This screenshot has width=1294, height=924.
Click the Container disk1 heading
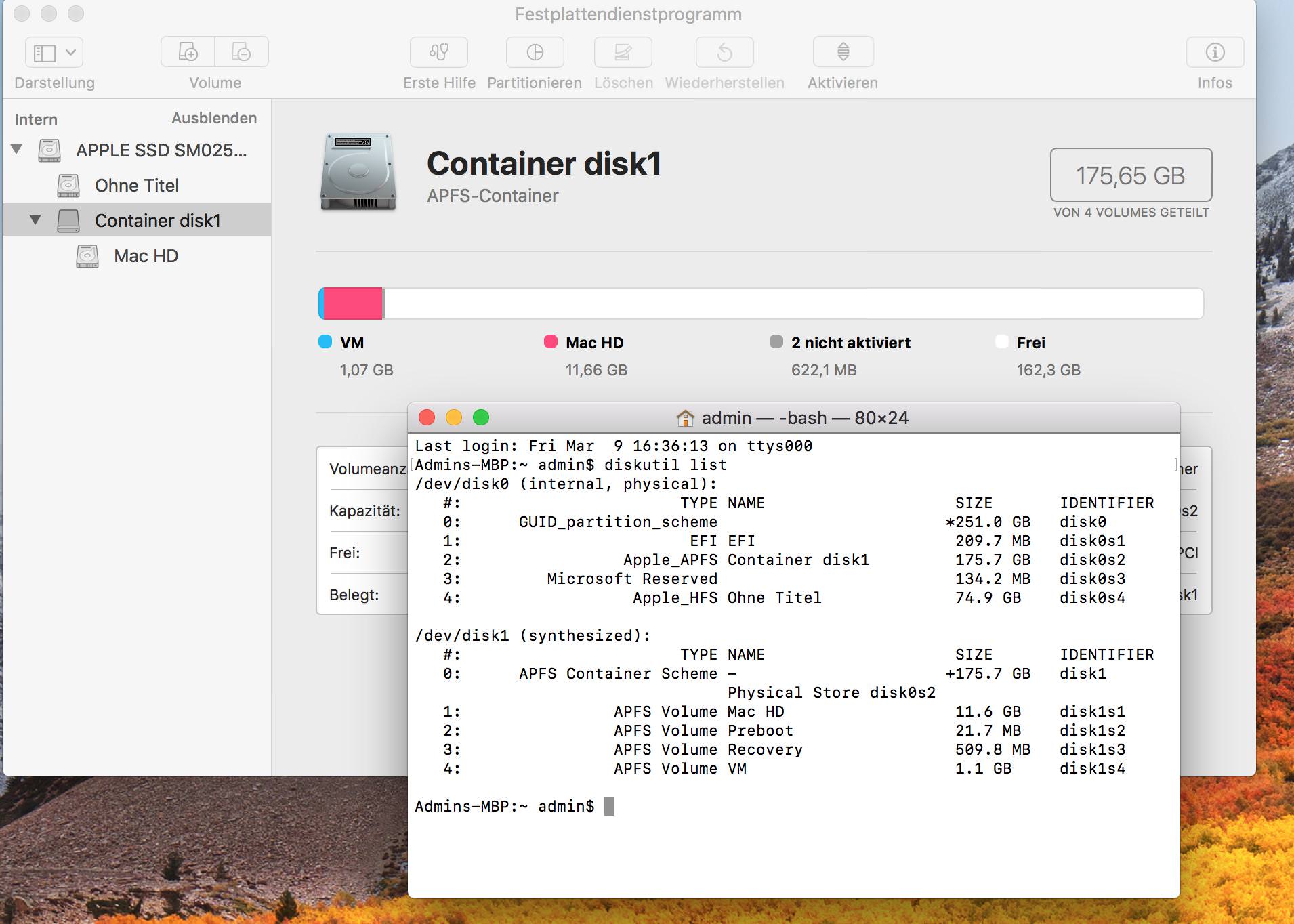tap(544, 164)
